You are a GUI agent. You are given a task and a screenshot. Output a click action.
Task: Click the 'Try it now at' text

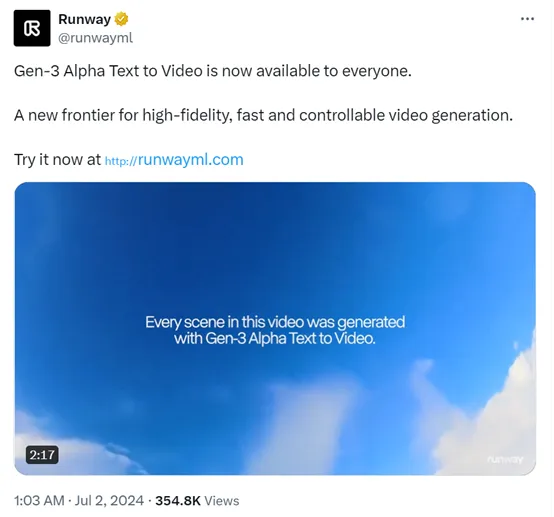57,160
